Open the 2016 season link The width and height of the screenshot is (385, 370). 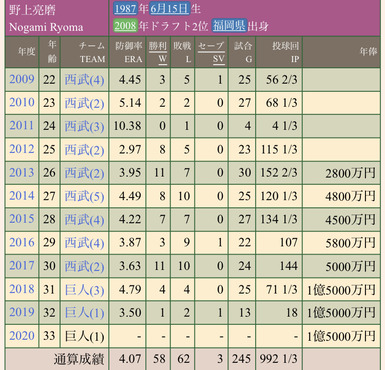pos(22,243)
